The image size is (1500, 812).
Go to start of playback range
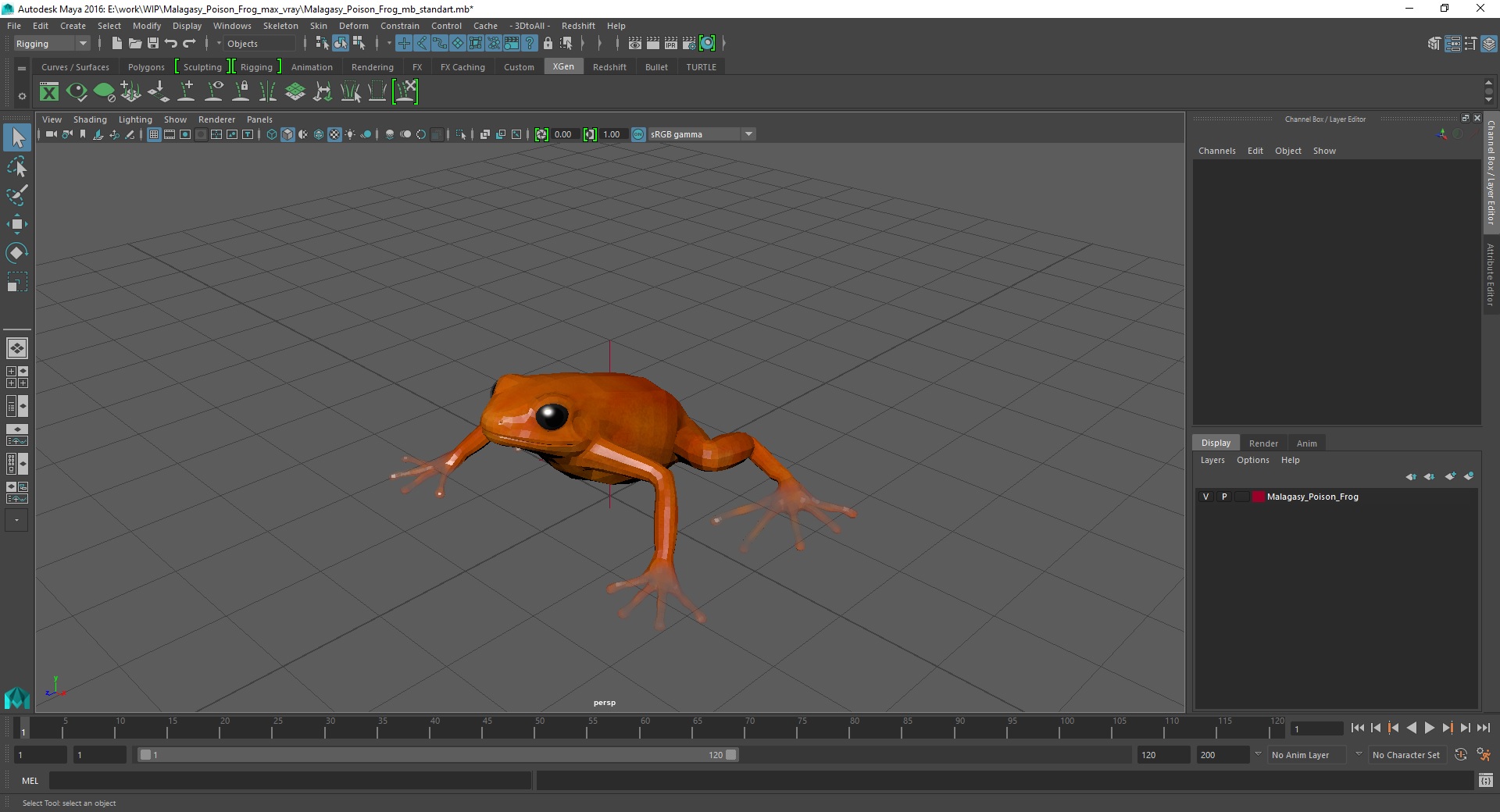click(1357, 728)
